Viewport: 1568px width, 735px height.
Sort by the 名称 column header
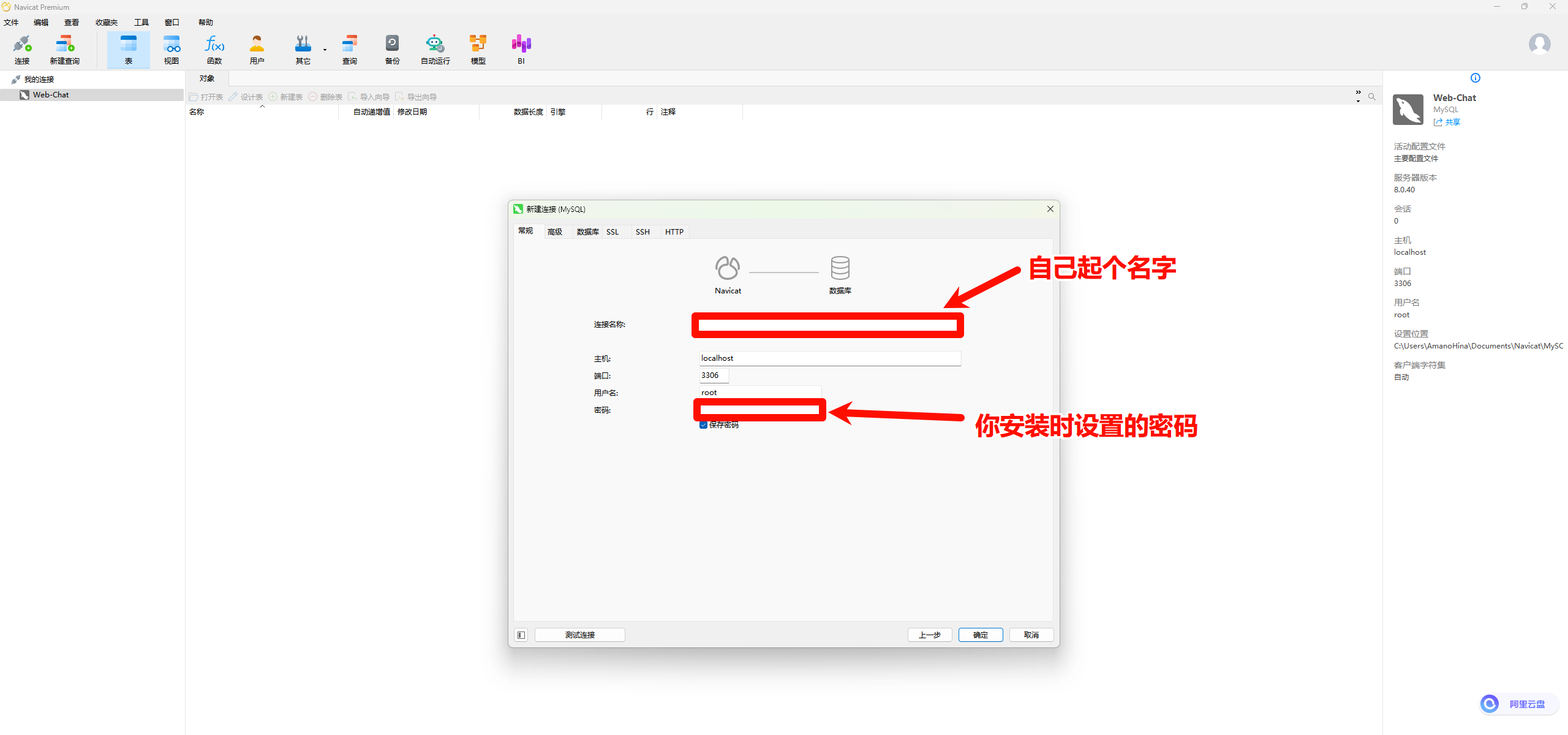pos(262,112)
